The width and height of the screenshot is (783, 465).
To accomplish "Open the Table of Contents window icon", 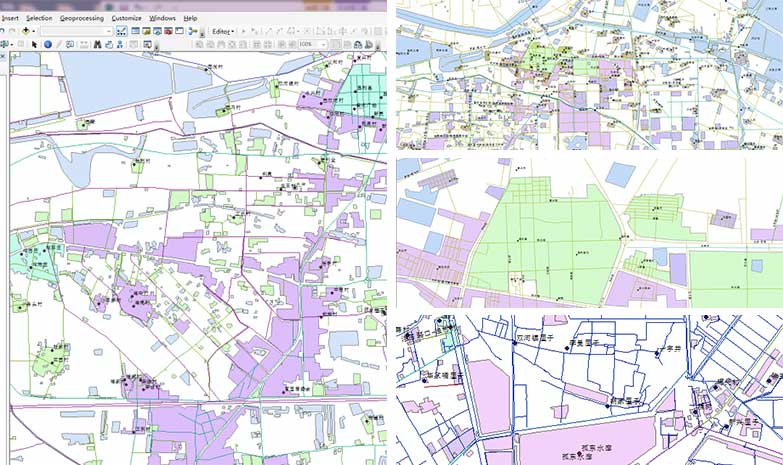I will (135, 31).
